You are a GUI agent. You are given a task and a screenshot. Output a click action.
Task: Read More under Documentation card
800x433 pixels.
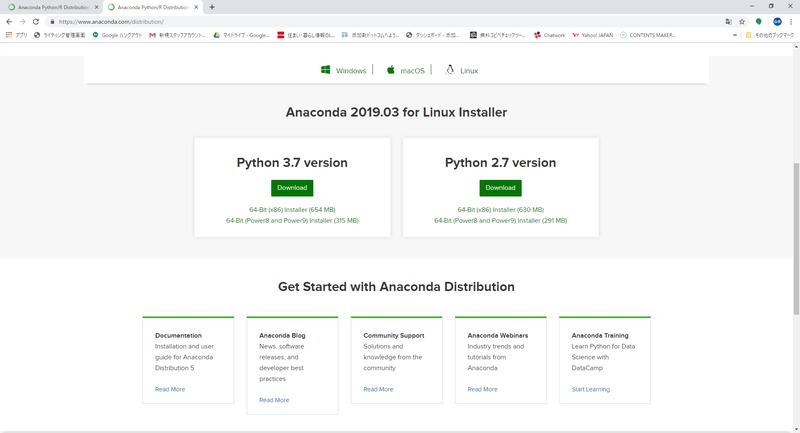(x=170, y=389)
